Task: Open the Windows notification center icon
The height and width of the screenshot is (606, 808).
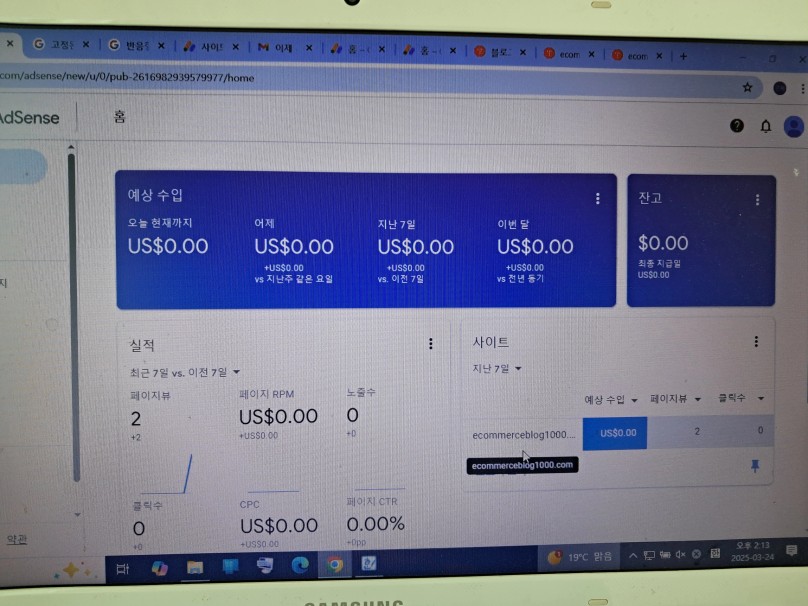Action: click(x=792, y=551)
